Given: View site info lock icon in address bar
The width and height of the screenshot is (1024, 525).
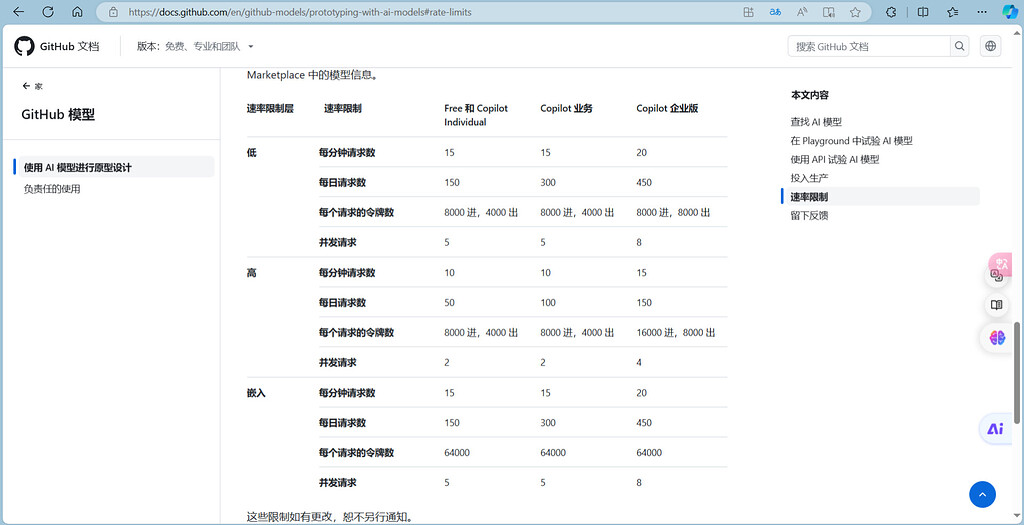Looking at the screenshot, I should pos(114,12).
